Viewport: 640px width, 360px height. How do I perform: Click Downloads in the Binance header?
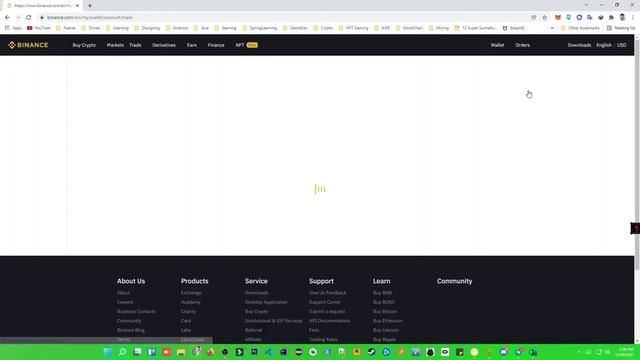579,45
